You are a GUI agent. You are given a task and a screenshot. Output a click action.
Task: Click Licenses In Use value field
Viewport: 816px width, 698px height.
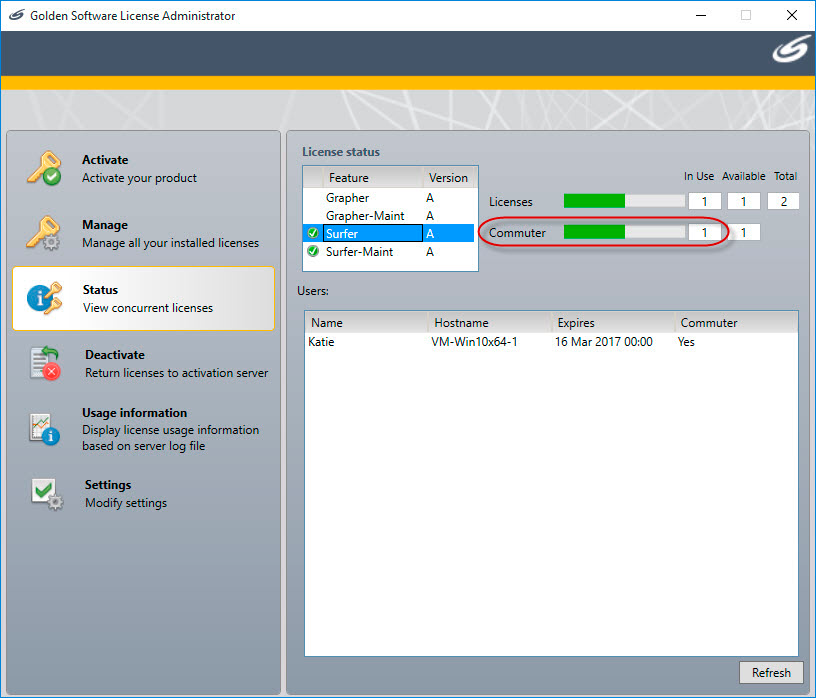(705, 201)
